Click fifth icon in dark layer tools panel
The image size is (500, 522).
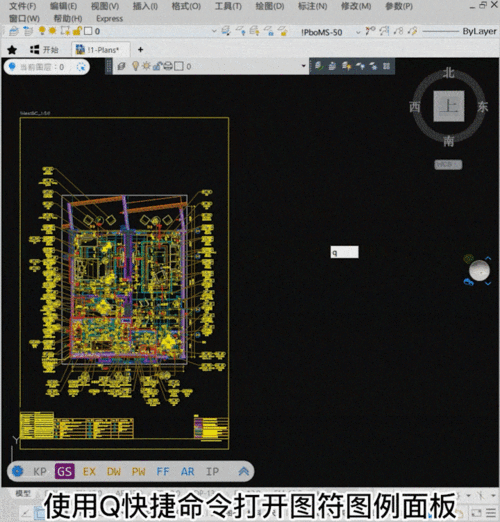point(373,66)
